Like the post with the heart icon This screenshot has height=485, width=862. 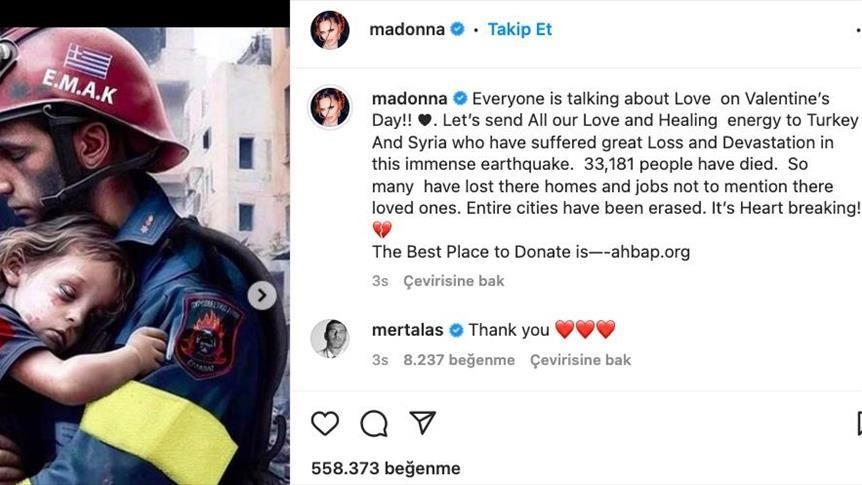325,423
